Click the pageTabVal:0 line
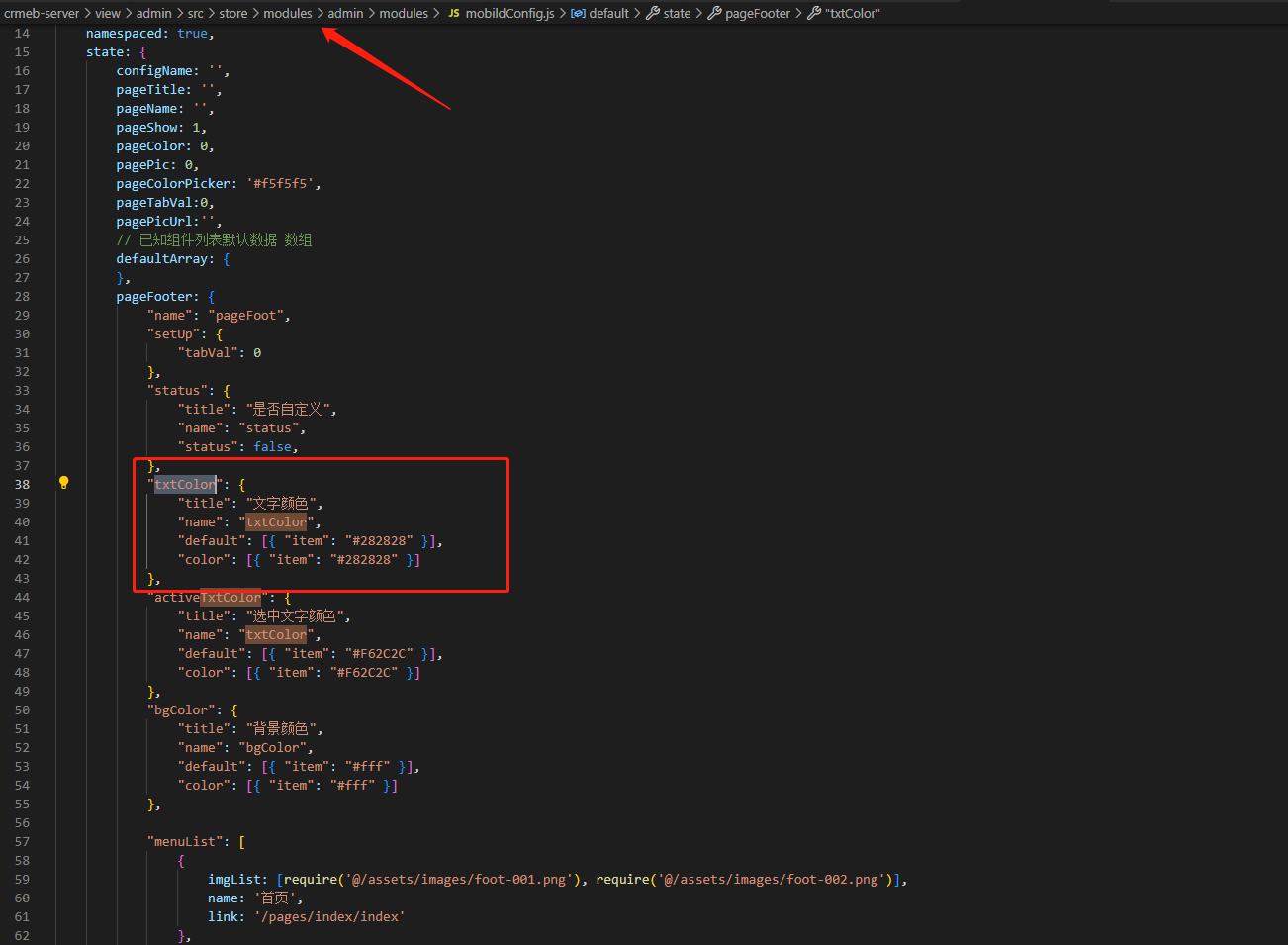 (165, 202)
